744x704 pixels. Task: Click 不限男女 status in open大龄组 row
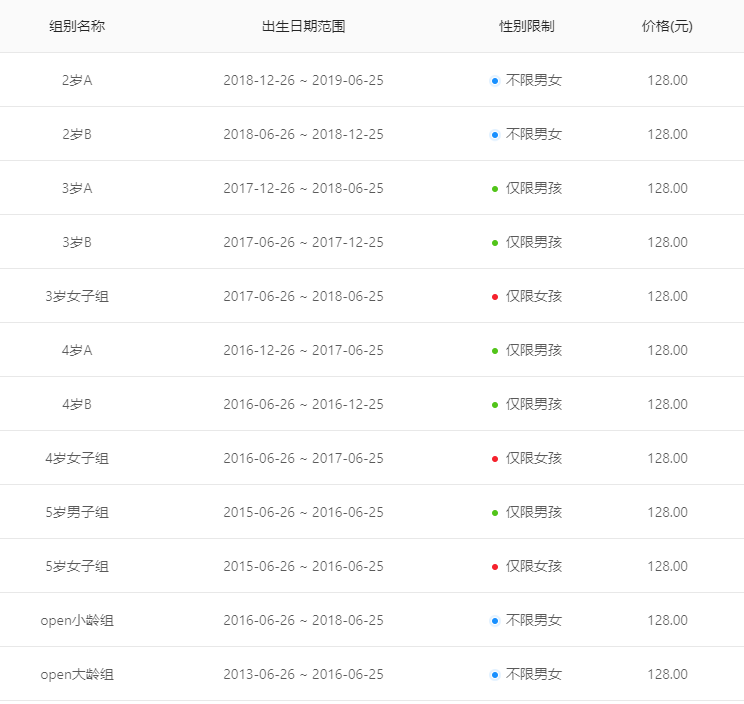coord(526,675)
